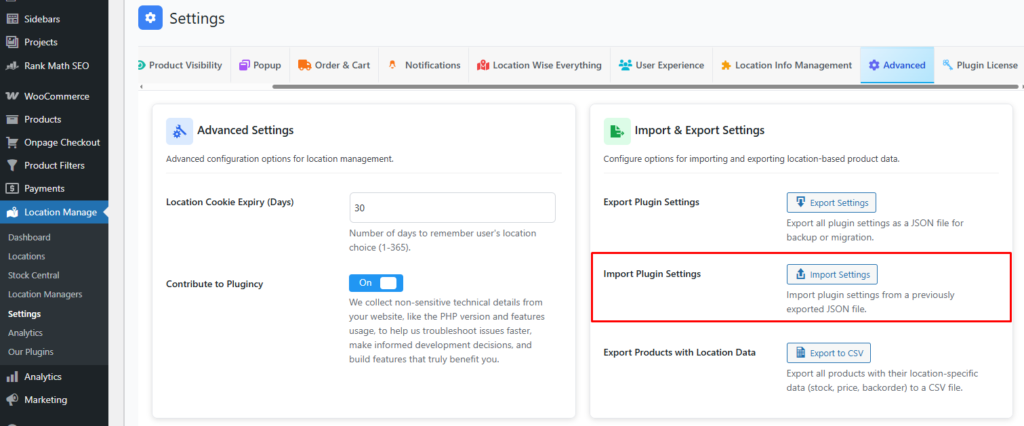
Task: Click the Product Filters funnel icon
Action: click(x=12, y=165)
